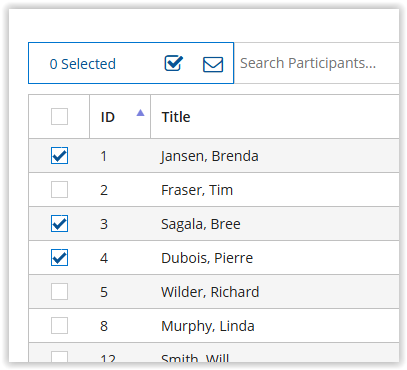
Task: Focus the Search Participants field
Action: pos(317,63)
